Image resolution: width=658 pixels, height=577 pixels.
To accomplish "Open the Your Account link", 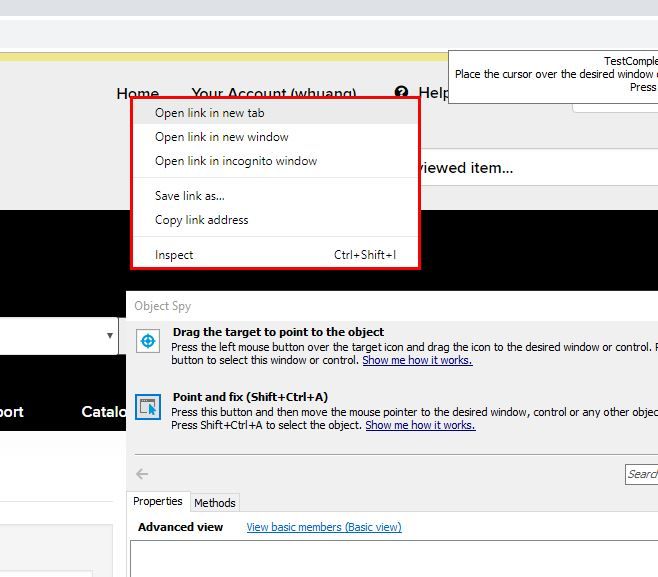I will tap(273, 93).
